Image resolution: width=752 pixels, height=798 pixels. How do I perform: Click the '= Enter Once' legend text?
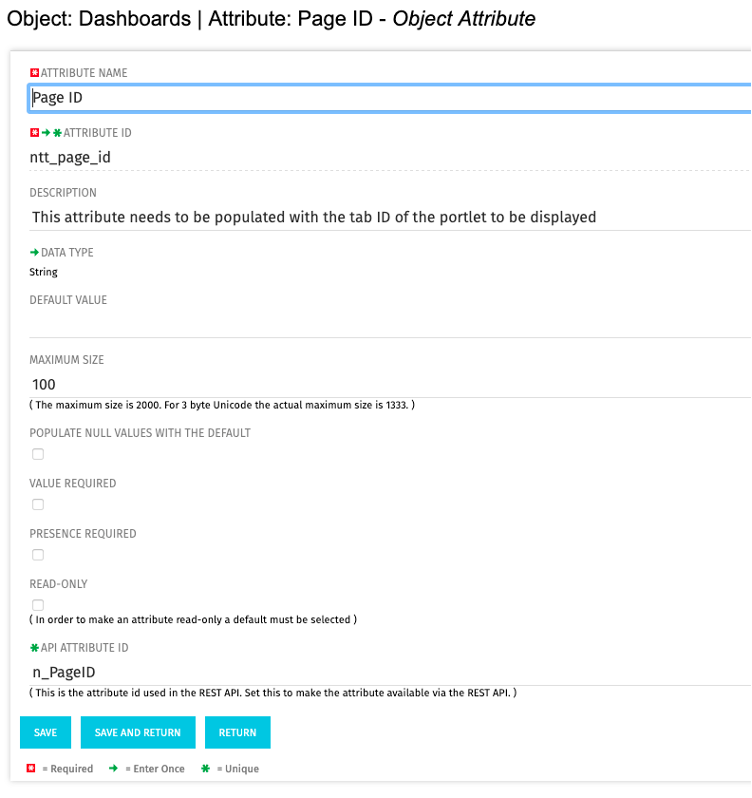point(155,769)
